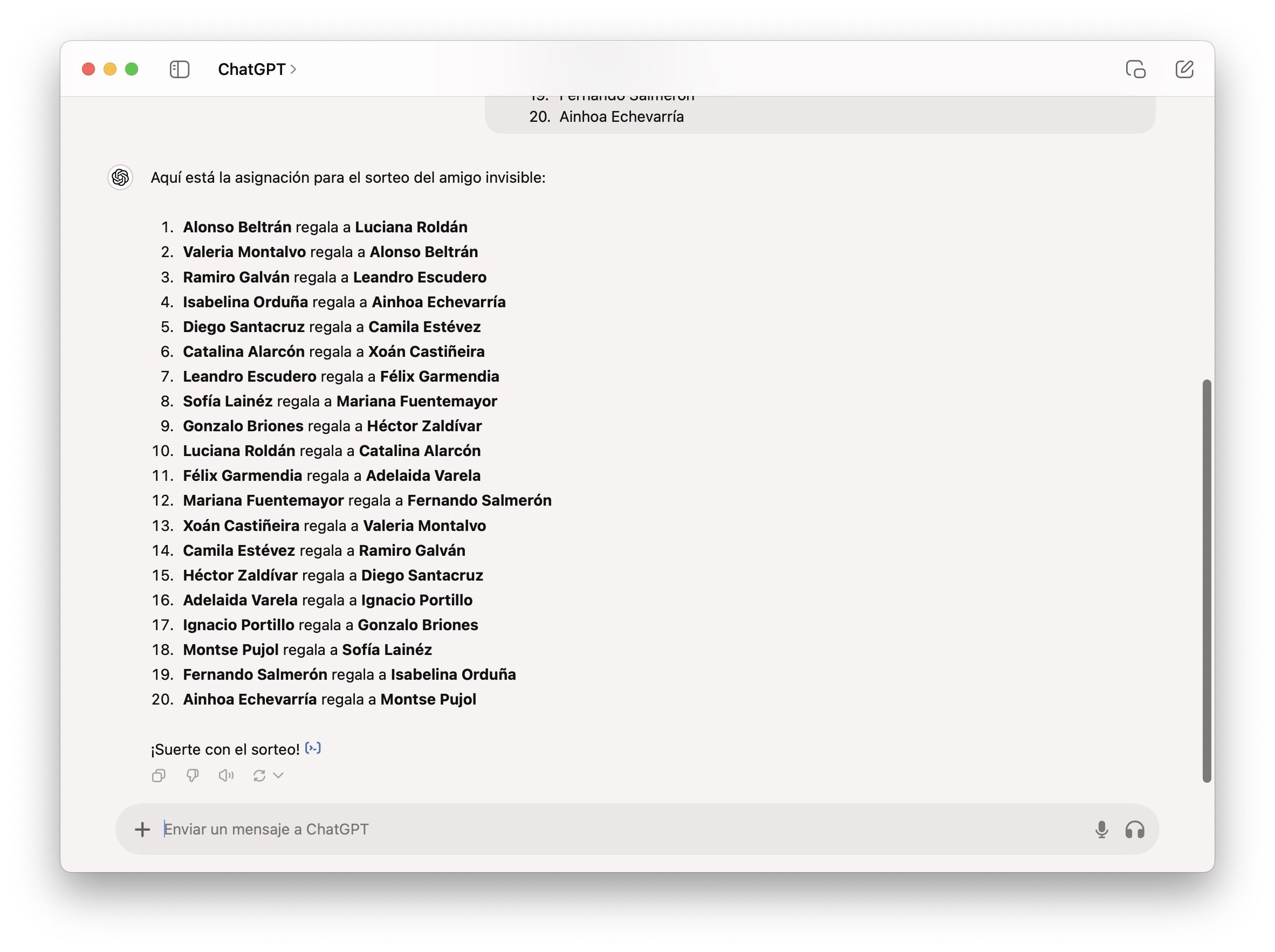Click the '¡Suerte con el sorteo!' text
1275x952 pixels.
225,749
